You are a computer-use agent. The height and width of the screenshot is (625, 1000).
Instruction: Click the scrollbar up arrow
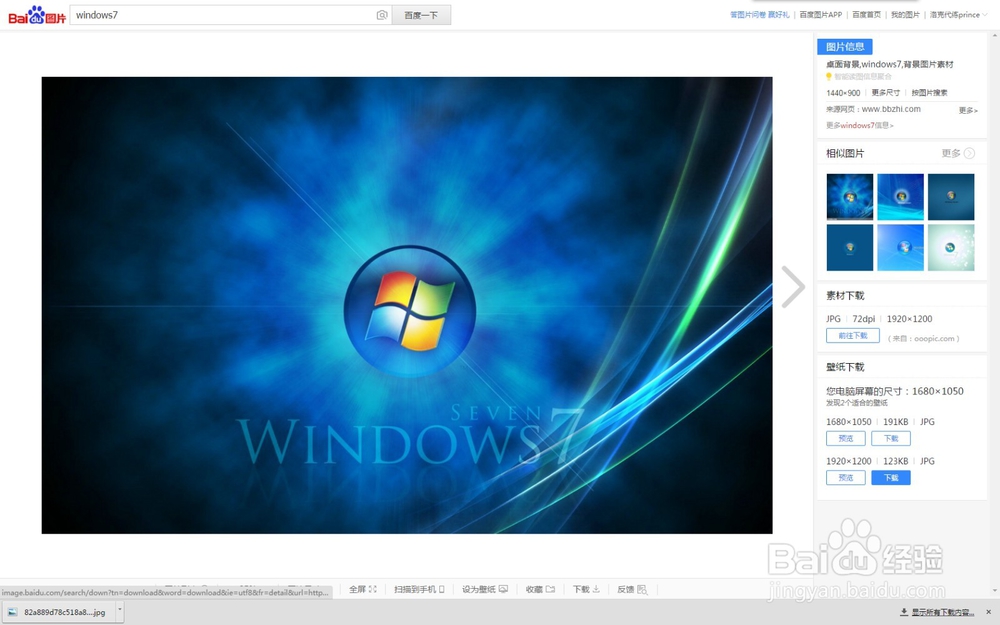pos(995,36)
